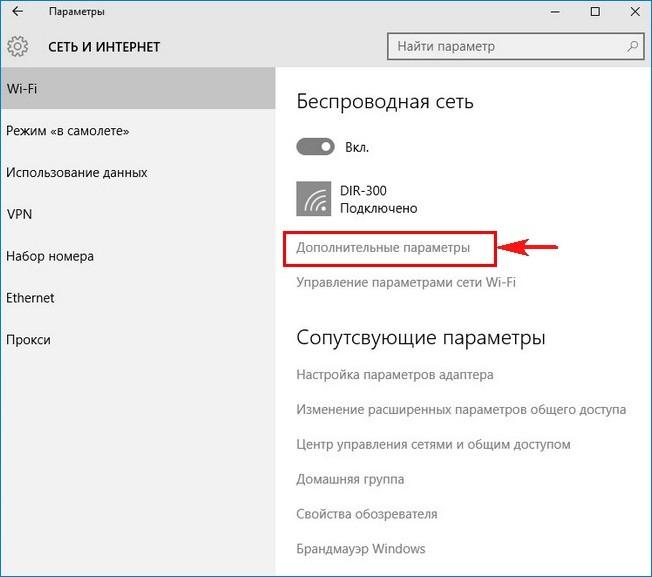Open Использование данных section
The width and height of the screenshot is (652, 577).
[138, 173]
